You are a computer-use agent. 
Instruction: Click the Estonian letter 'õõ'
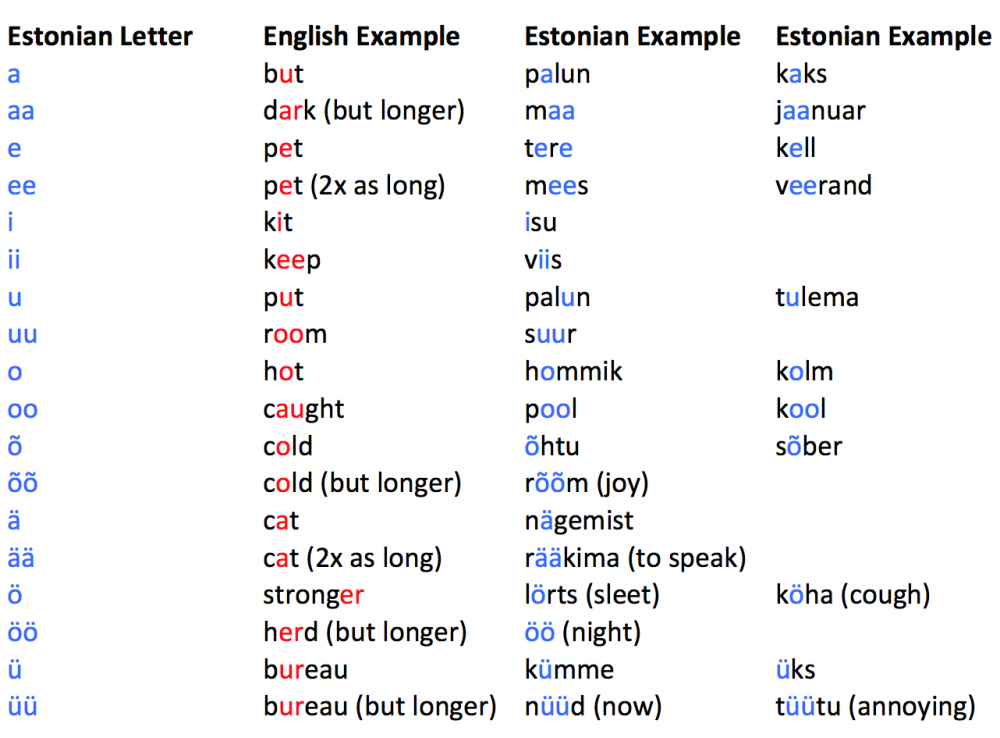click(x=23, y=483)
